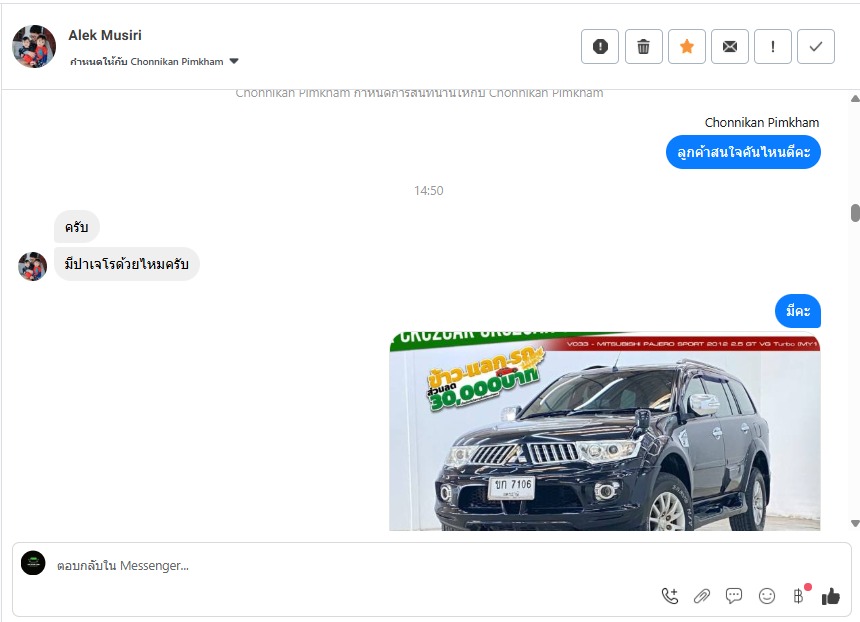Mark conversation done with checkmark button
The image size is (860, 622).
pyautogui.click(x=816, y=47)
